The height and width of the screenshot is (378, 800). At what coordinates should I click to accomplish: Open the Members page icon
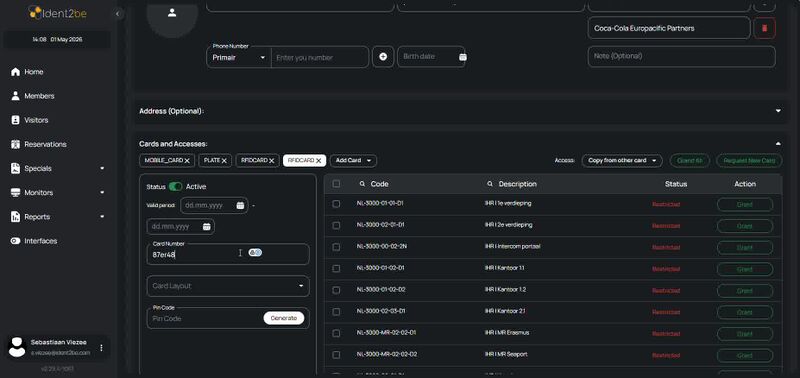click(x=15, y=96)
